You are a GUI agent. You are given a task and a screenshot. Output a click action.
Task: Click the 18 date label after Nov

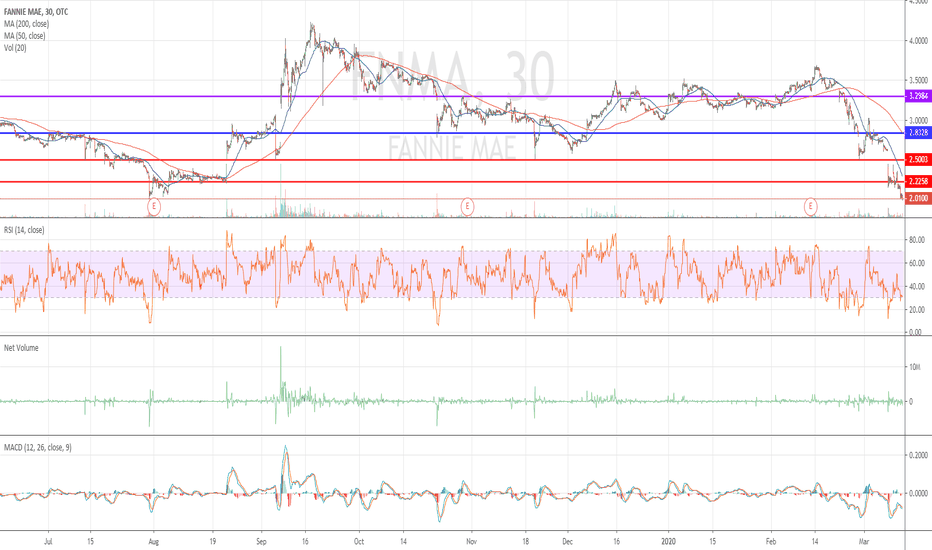[x=525, y=542]
